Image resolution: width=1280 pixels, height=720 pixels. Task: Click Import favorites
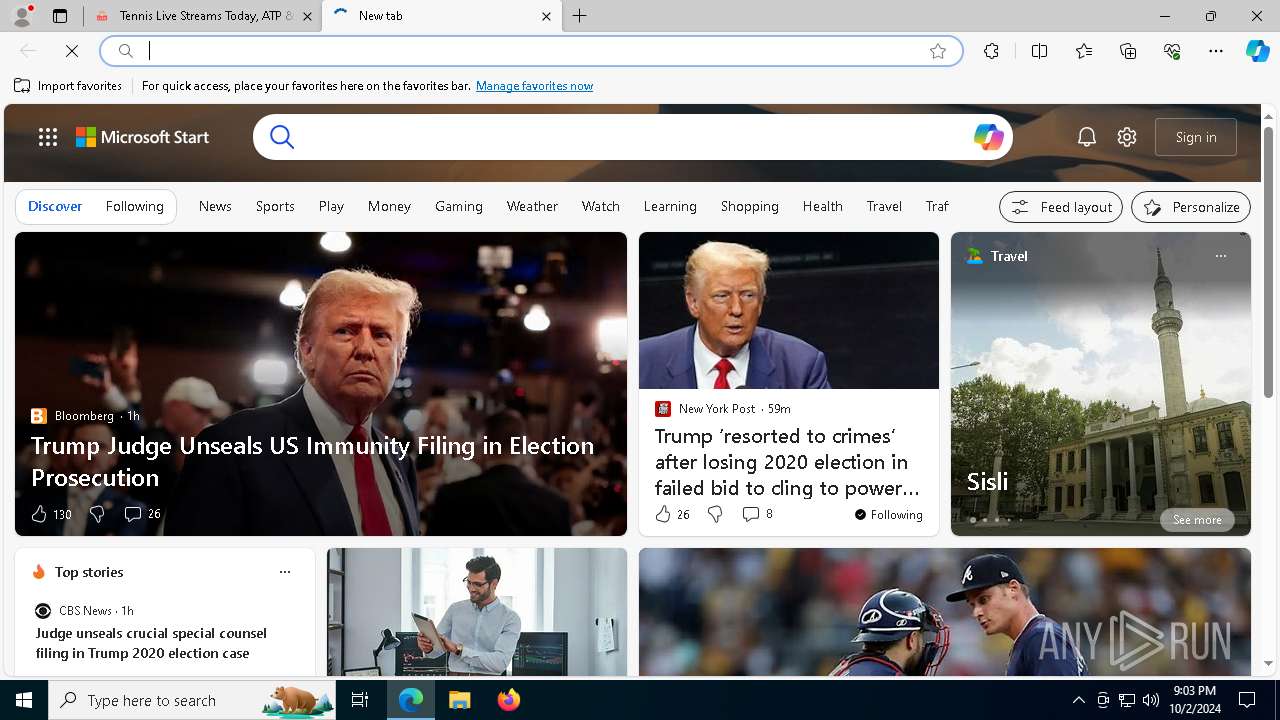pos(68,86)
